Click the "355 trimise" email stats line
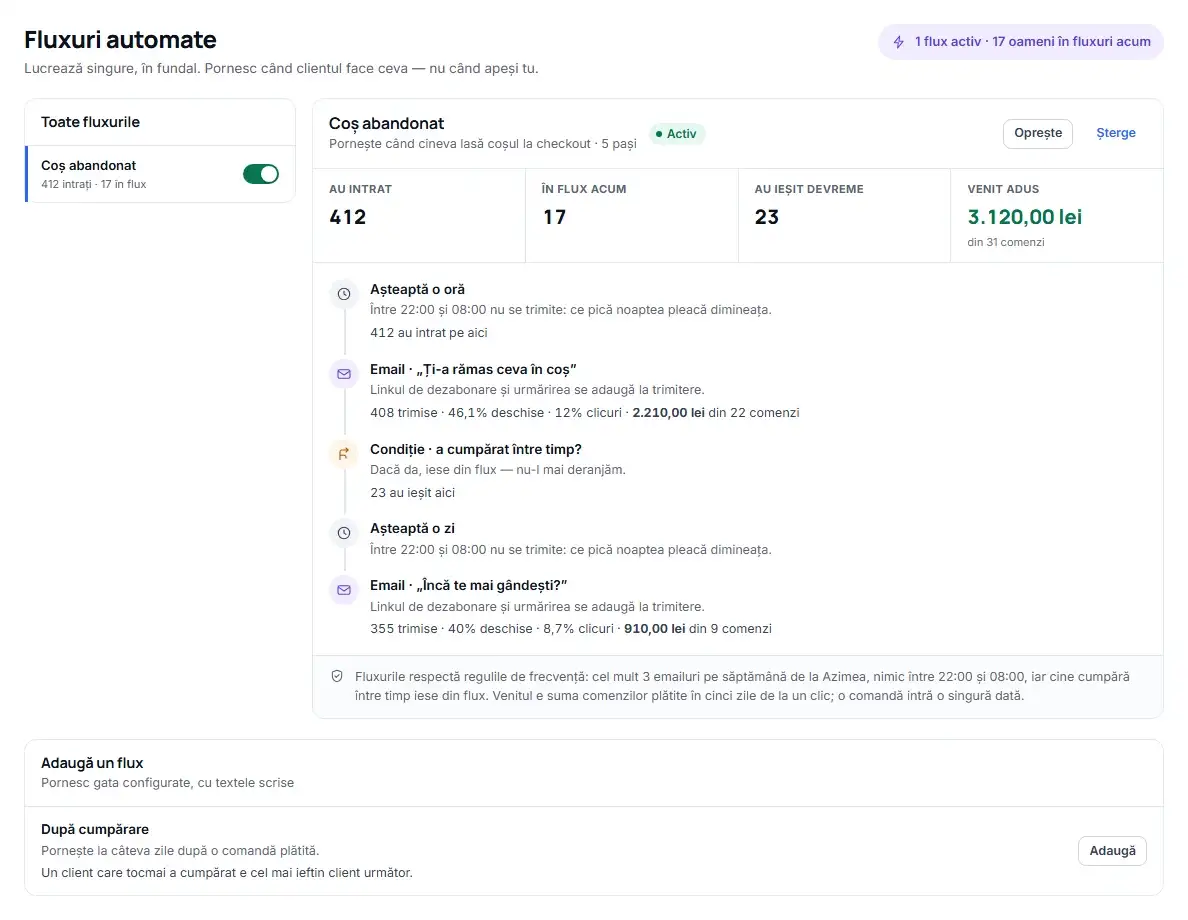 [x=571, y=629]
